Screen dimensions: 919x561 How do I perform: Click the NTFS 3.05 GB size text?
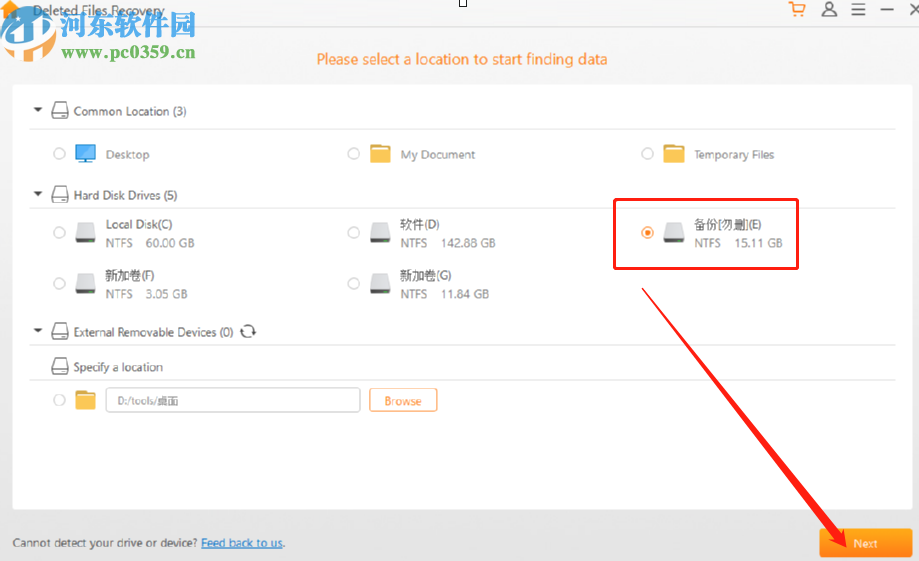pyautogui.click(x=147, y=294)
